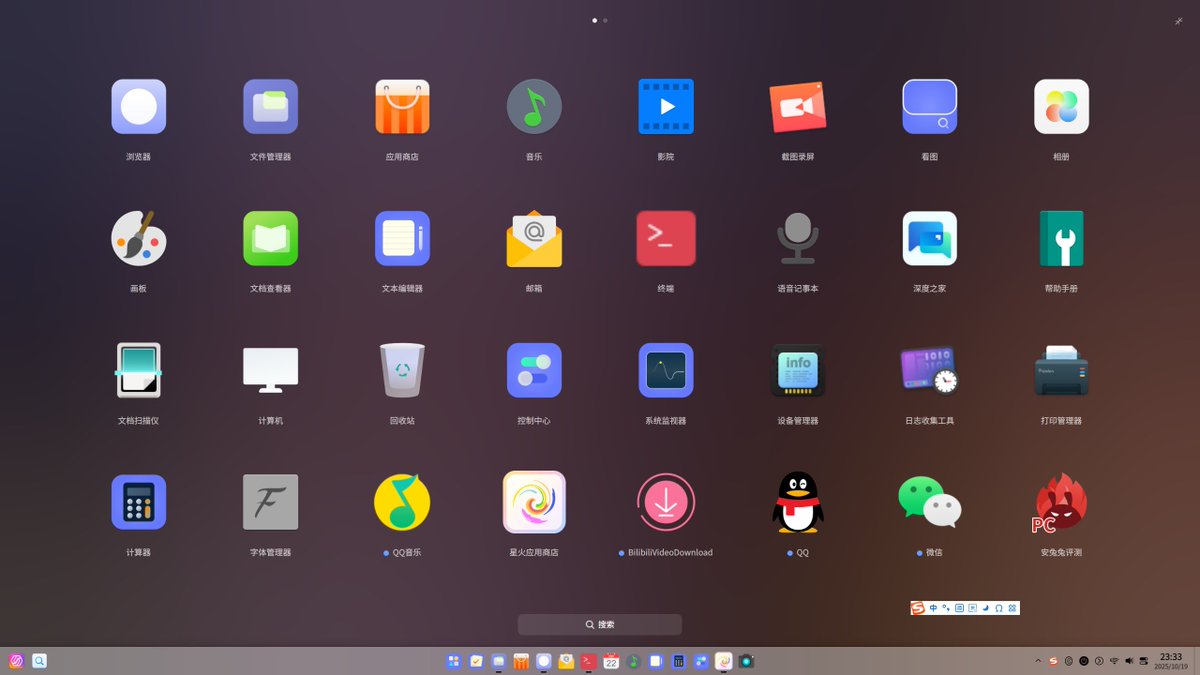
Task: Switch to the second launcher page dot
Action: click(x=605, y=20)
